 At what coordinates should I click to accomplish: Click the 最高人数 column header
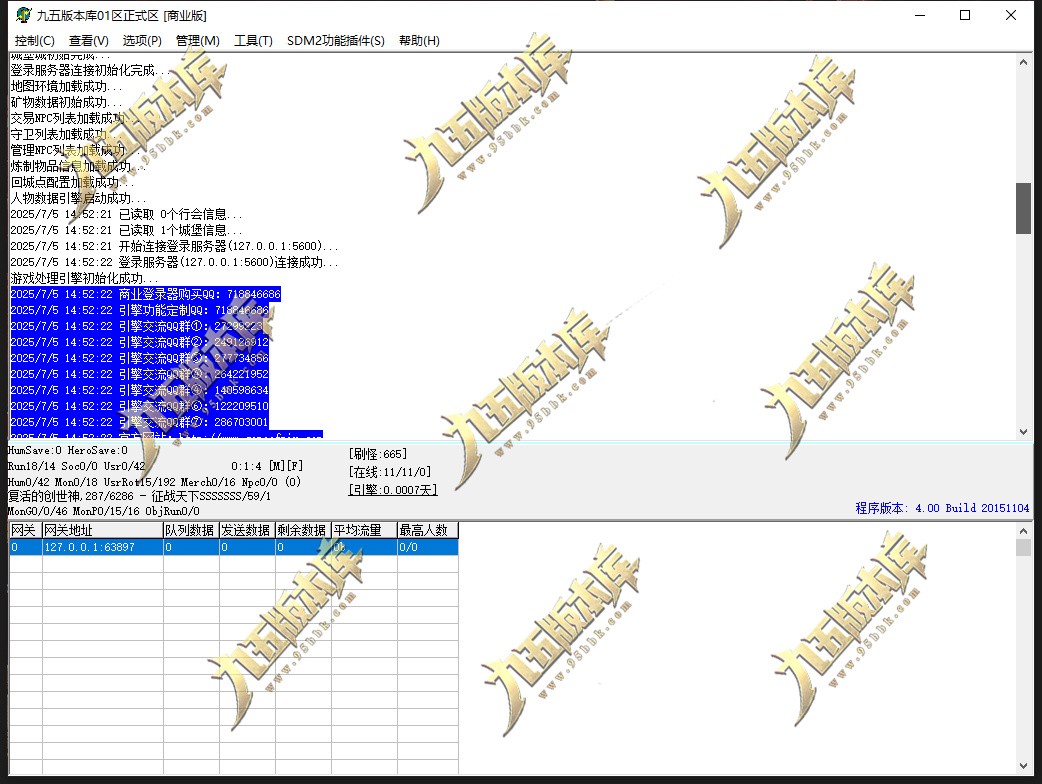427,530
